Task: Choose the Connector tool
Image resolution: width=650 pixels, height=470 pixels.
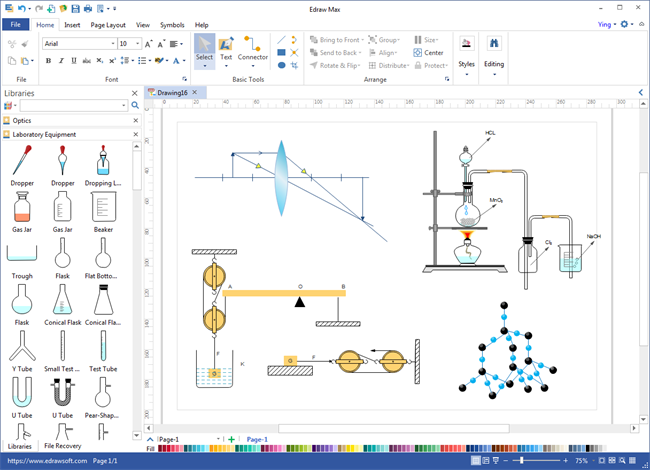Action: coord(253,50)
